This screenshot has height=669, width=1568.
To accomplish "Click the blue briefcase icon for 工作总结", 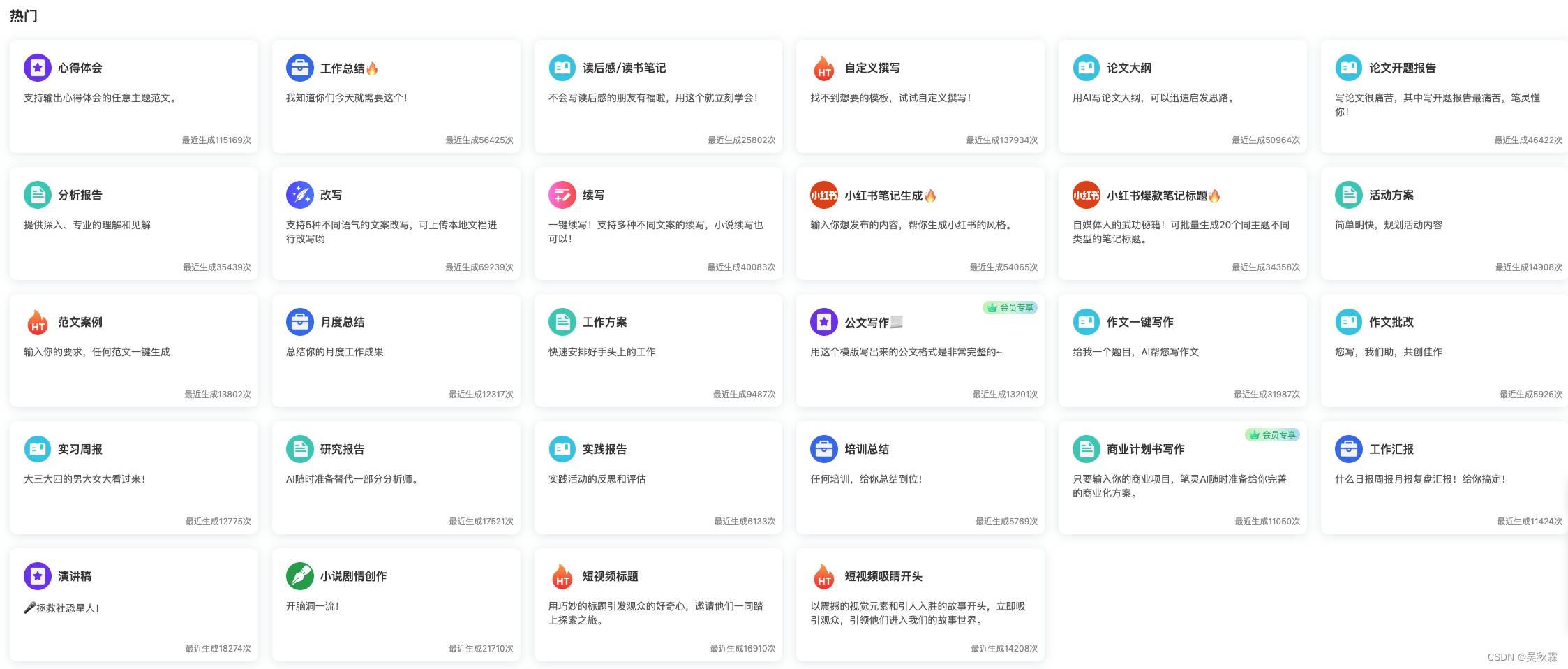I will point(300,68).
